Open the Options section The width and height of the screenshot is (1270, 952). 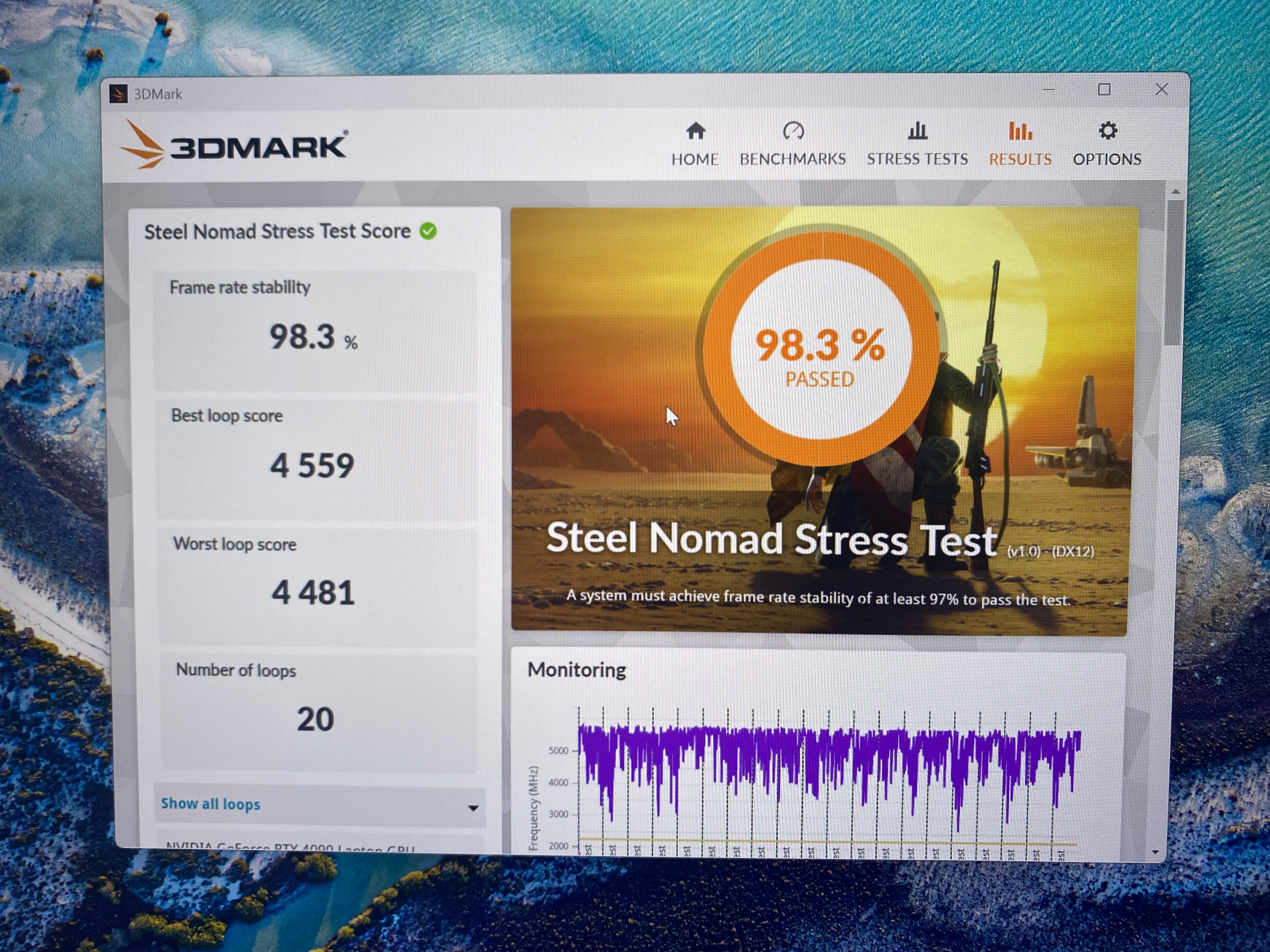pyautogui.click(x=1107, y=144)
